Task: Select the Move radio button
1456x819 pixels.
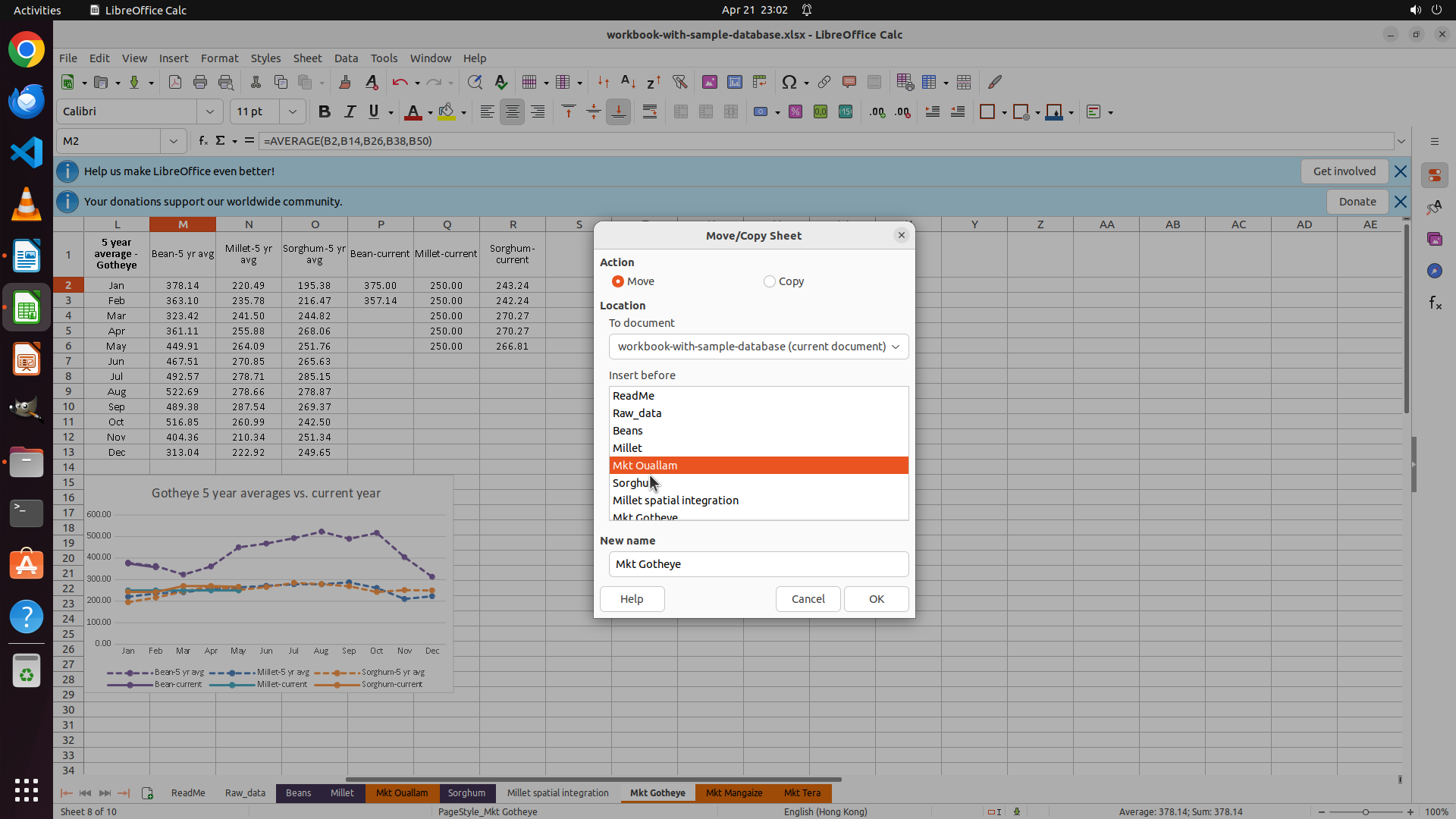Action: click(618, 281)
